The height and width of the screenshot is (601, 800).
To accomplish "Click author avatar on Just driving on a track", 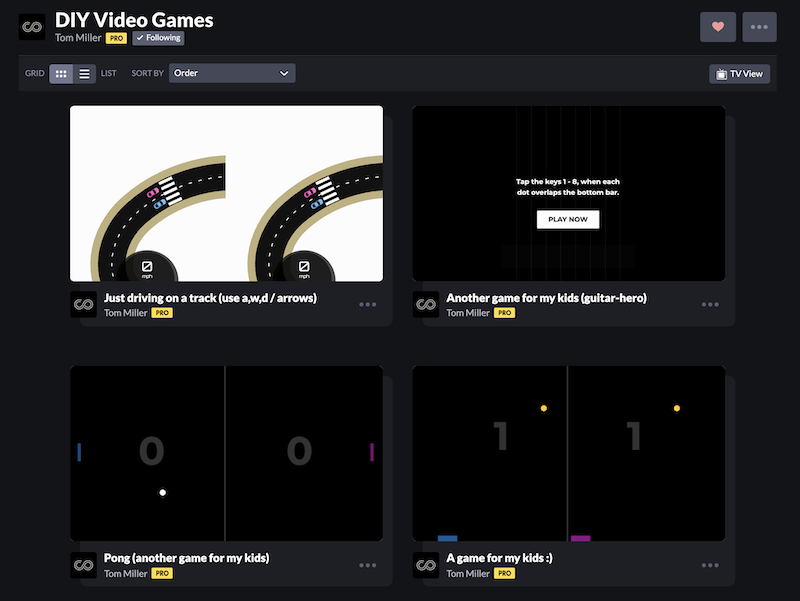I will coord(83,305).
